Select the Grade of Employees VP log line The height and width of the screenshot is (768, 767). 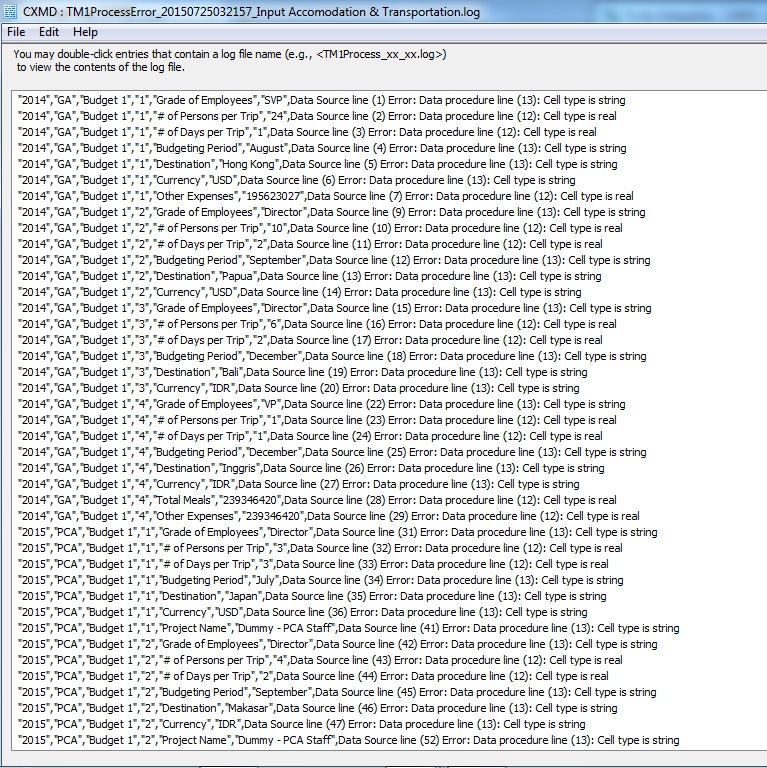click(322, 404)
